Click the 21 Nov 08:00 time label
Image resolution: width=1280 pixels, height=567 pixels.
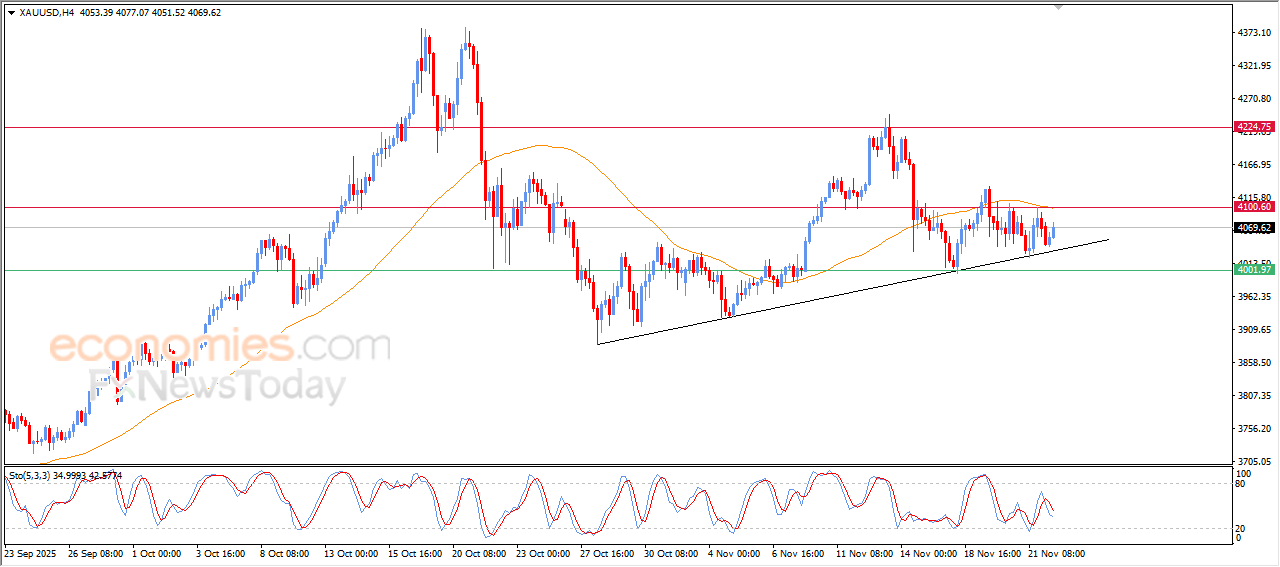(x=1056, y=553)
